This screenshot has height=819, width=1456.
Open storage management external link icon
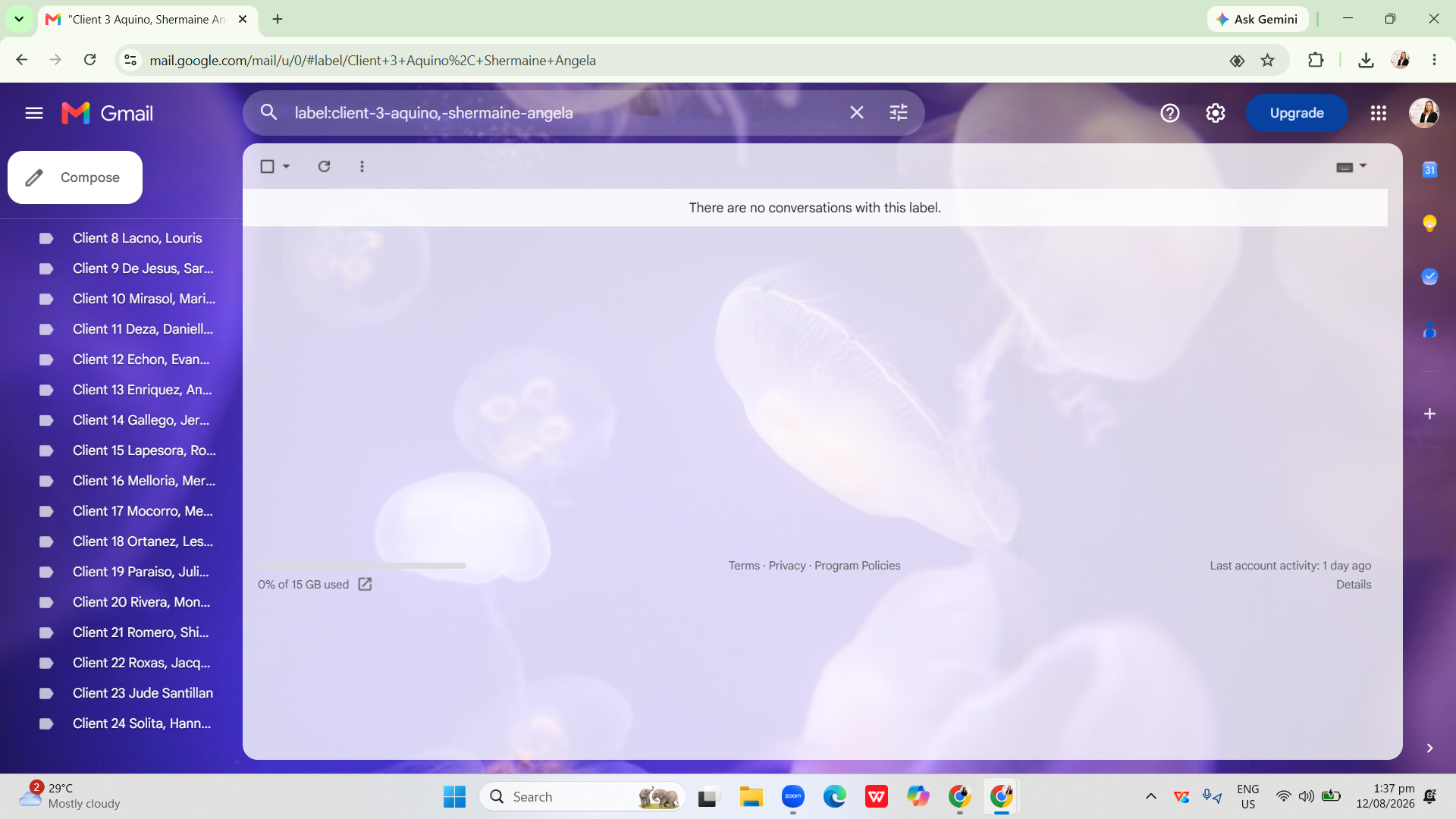(x=365, y=584)
